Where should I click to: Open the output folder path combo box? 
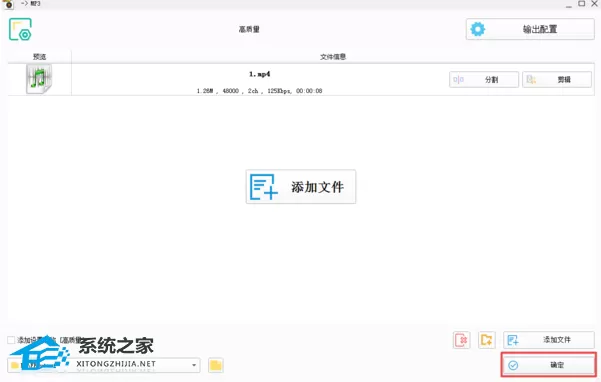click(103, 365)
